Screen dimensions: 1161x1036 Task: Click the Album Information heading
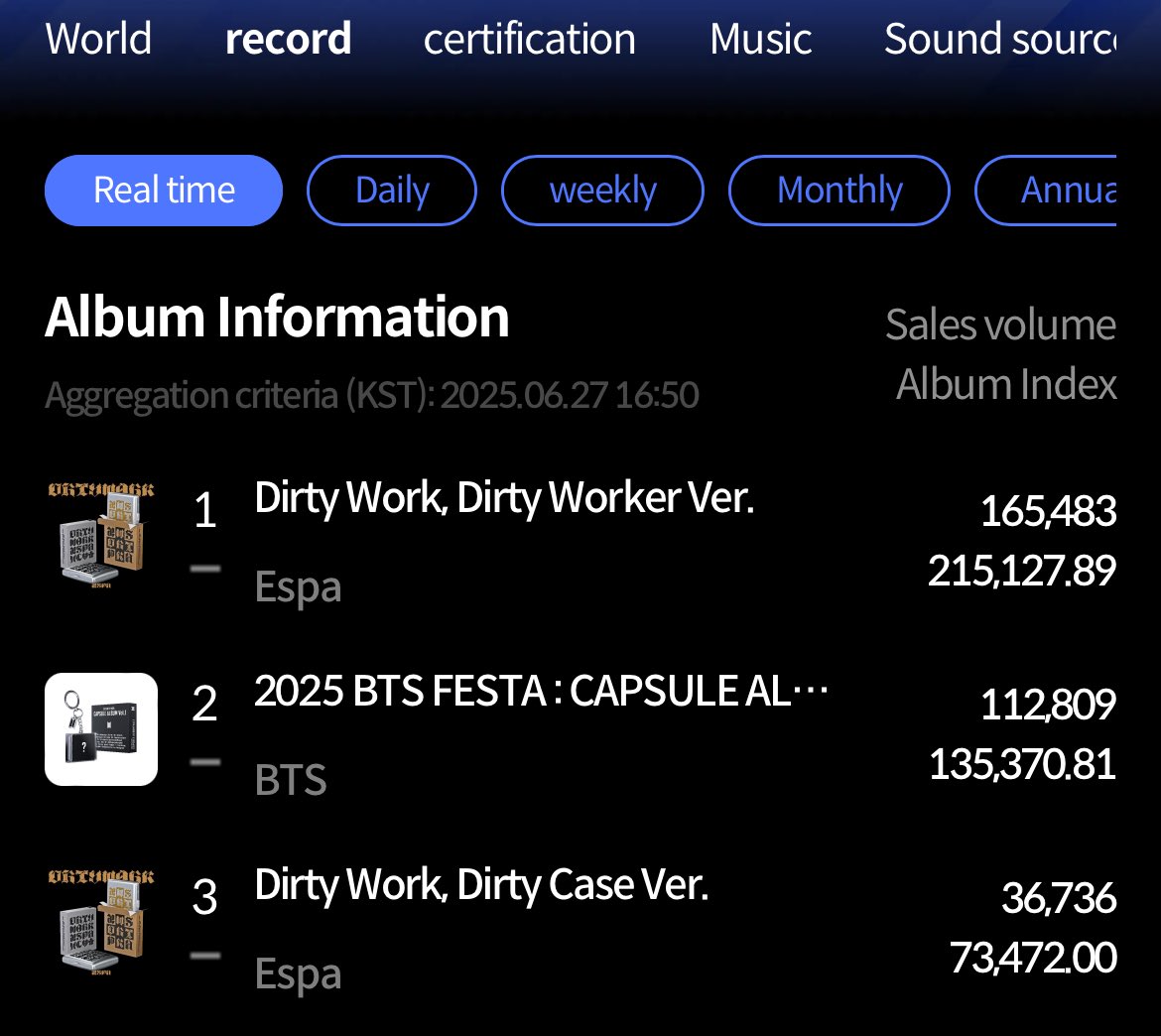point(277,318)
